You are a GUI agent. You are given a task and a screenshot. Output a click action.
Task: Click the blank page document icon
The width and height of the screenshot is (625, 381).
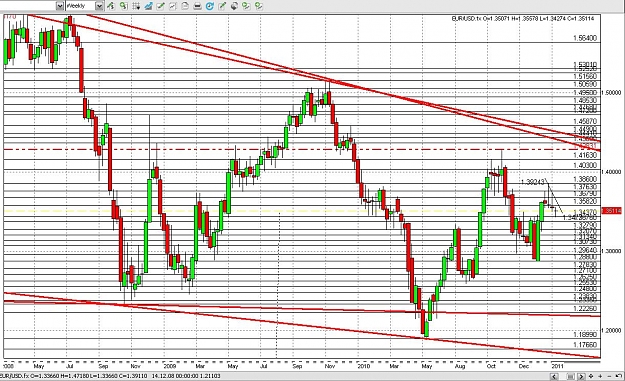[185, 6]
